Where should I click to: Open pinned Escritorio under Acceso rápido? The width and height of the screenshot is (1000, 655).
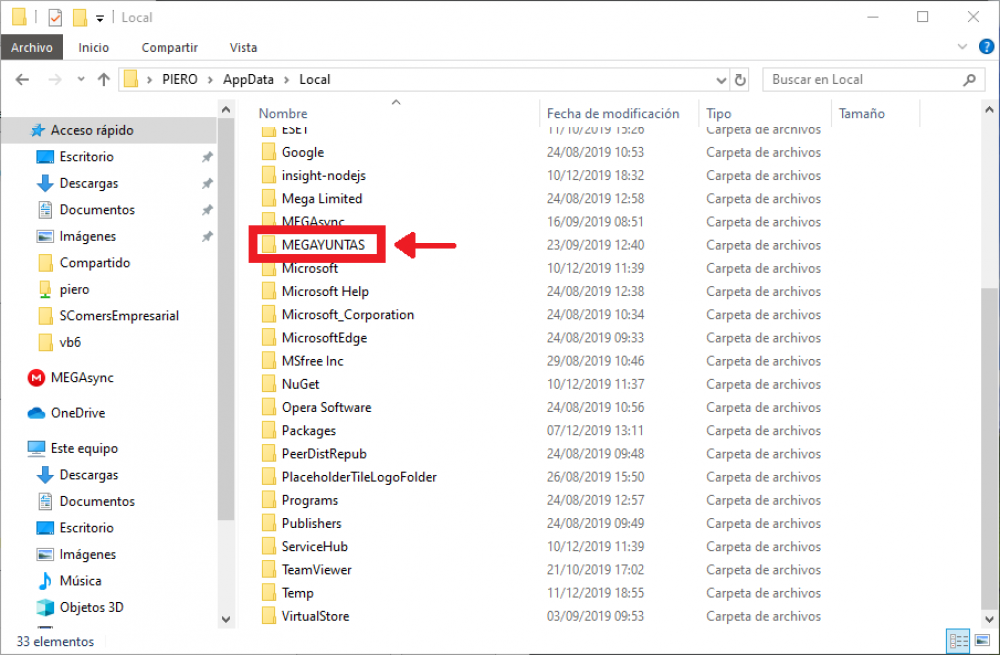(x=86, y=157)
